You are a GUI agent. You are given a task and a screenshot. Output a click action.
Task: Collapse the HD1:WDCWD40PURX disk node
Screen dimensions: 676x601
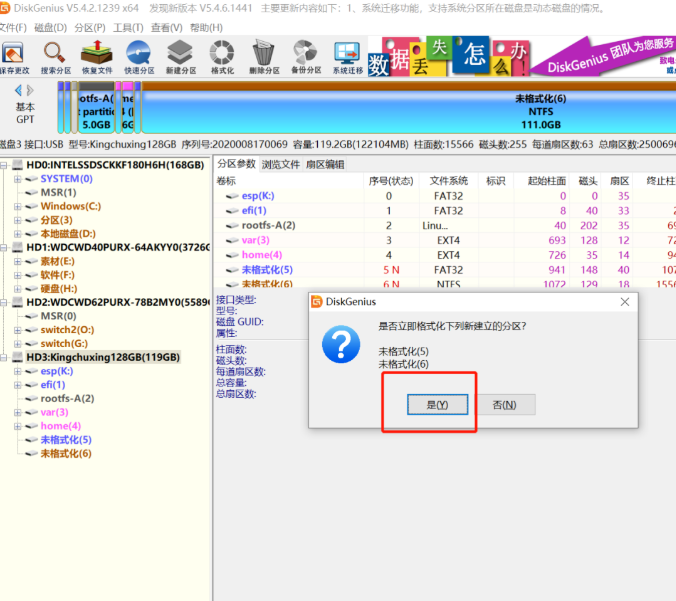[x=4, y=247]
